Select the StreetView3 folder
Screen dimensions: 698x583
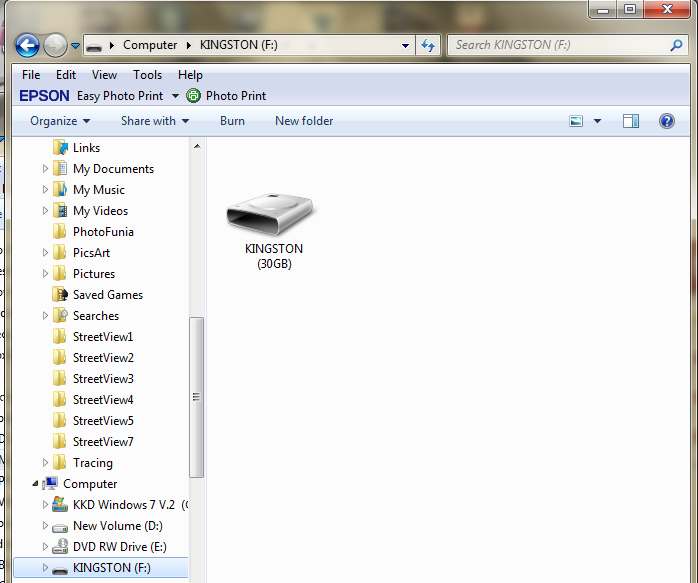(x=103, y=379)
